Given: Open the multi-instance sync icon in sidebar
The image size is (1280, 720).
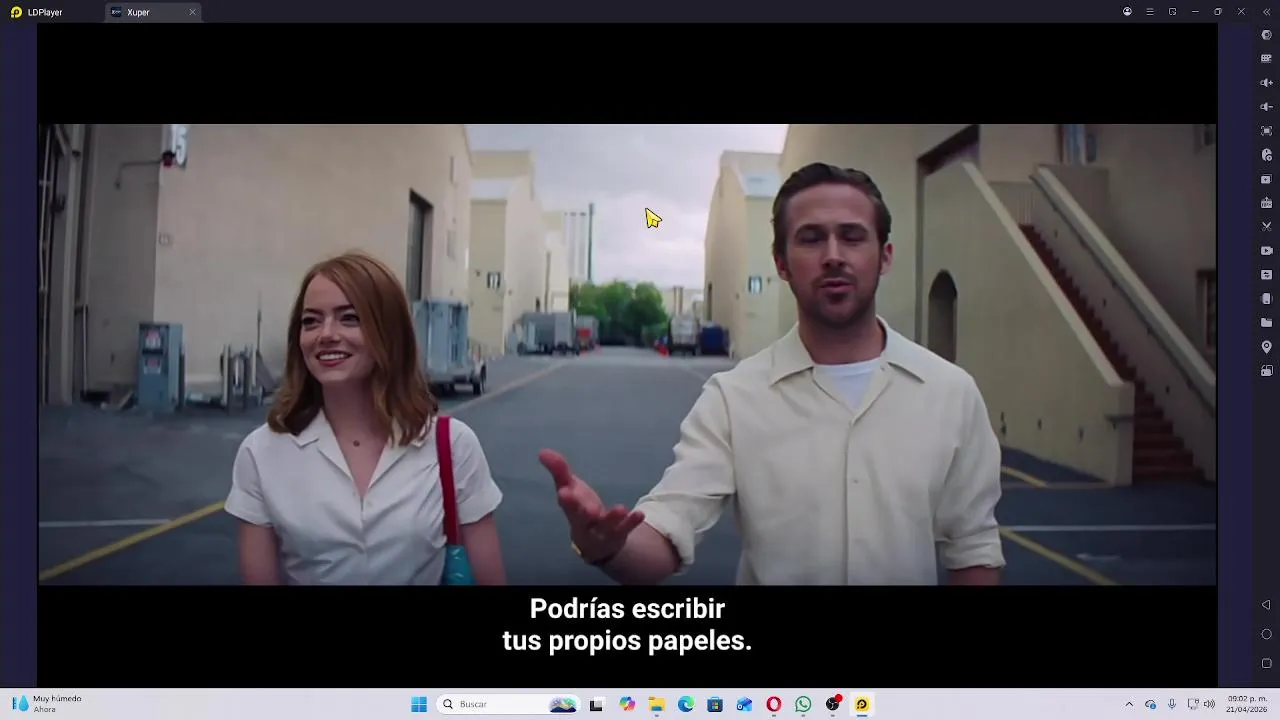Looking at the screenshot, I should coord(1266,179).
